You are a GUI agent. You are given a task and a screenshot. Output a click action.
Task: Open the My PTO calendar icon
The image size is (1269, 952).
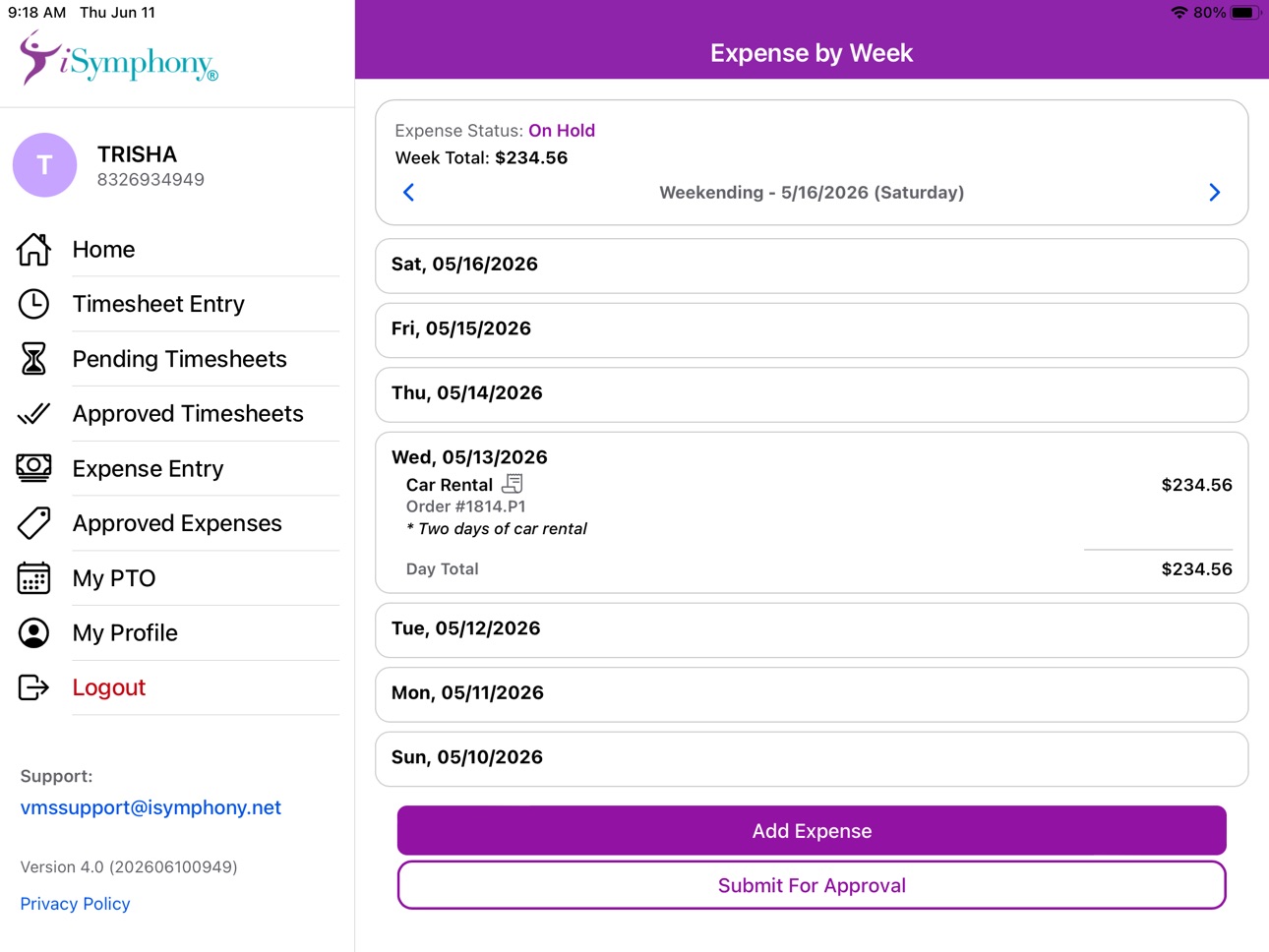pyautogui.click(x=33, y=578)
